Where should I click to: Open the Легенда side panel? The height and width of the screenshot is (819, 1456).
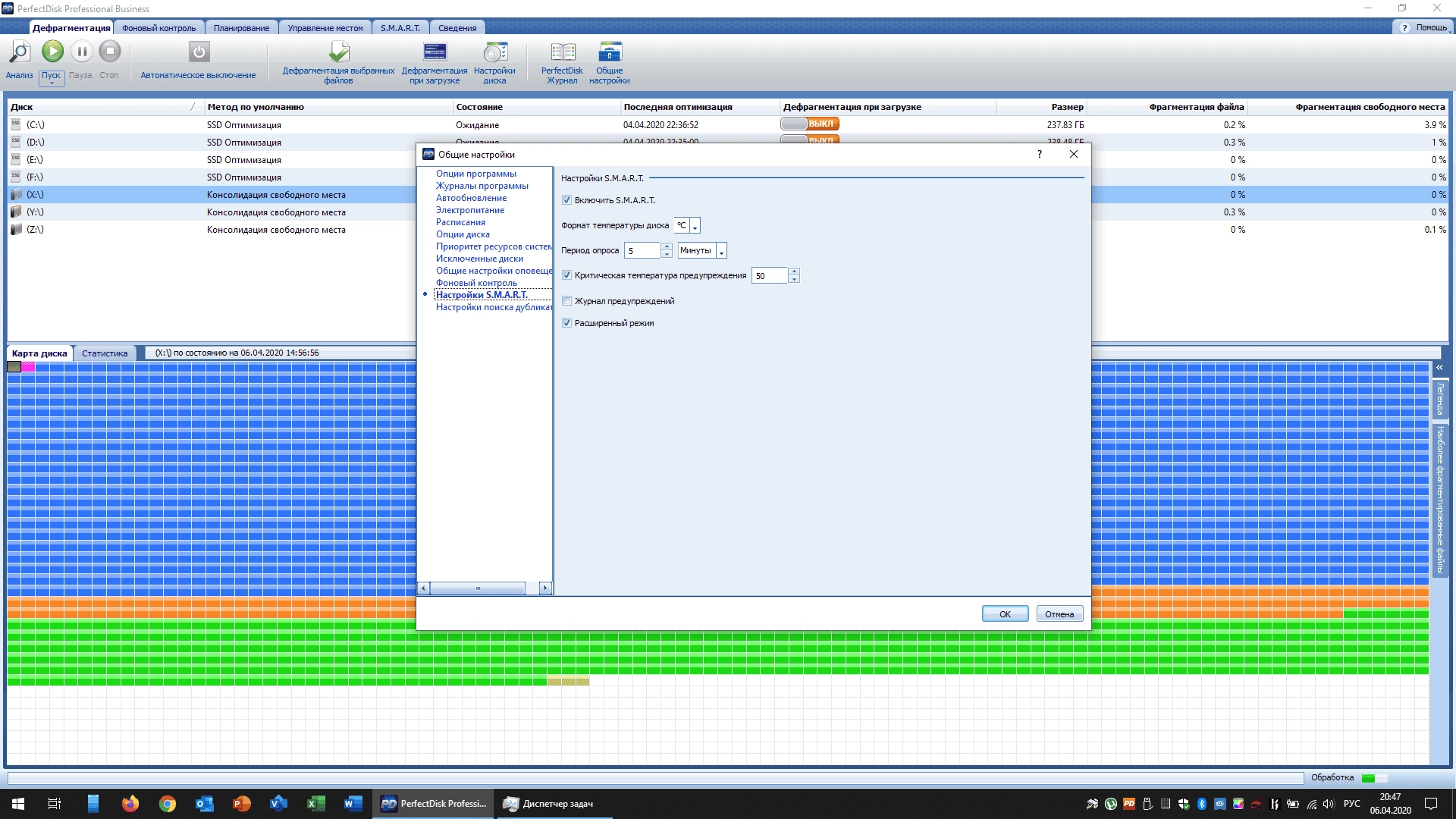[x=1440, y=399]
